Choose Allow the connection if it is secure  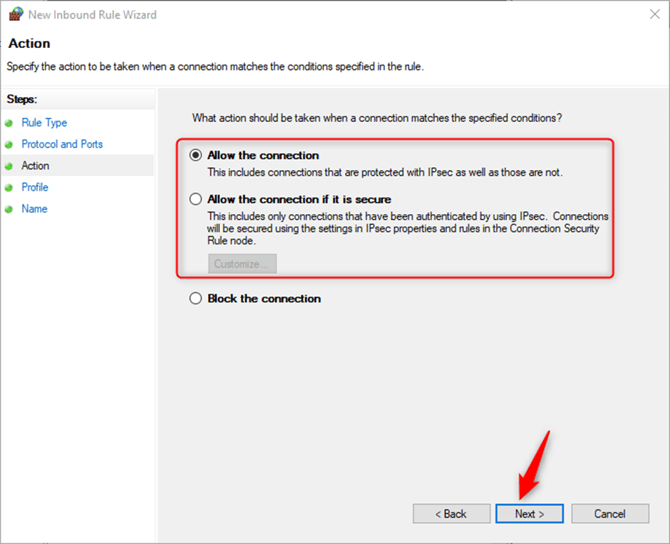point(196,199)
